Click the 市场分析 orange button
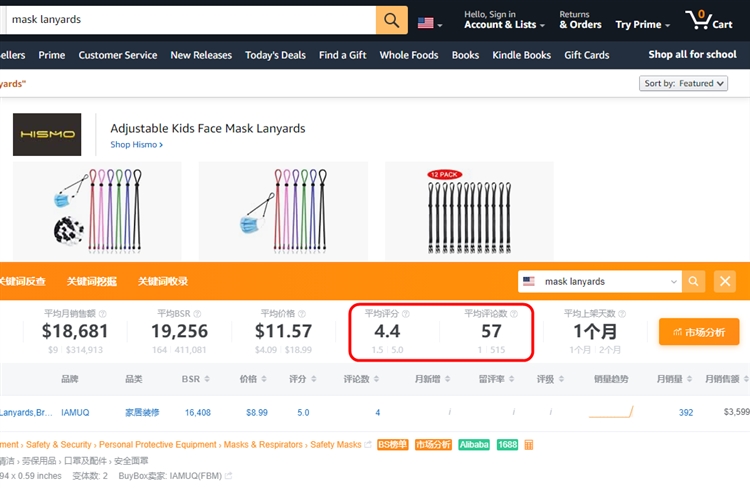The image size is (750, 488). (699, 331)
